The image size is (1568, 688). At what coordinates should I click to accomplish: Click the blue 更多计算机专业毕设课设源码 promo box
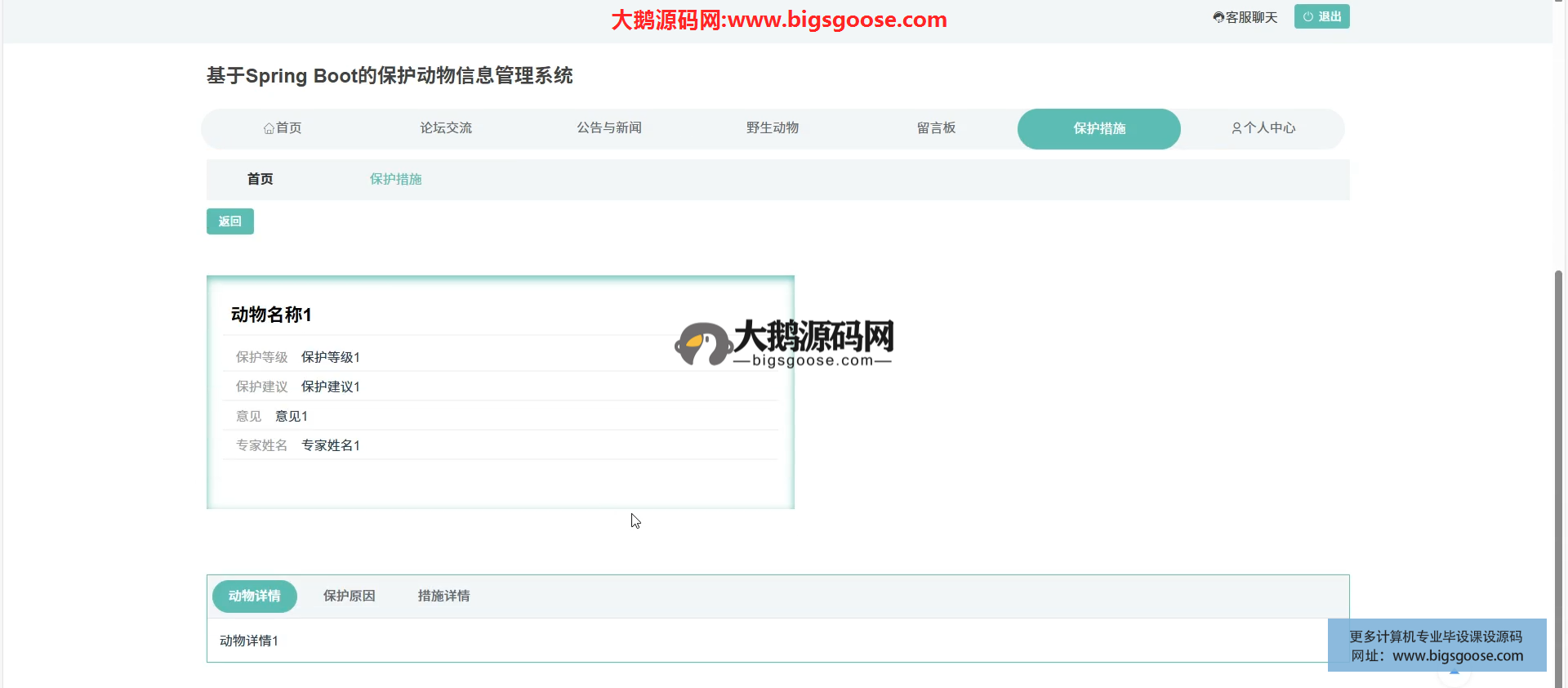[1437, 646]
